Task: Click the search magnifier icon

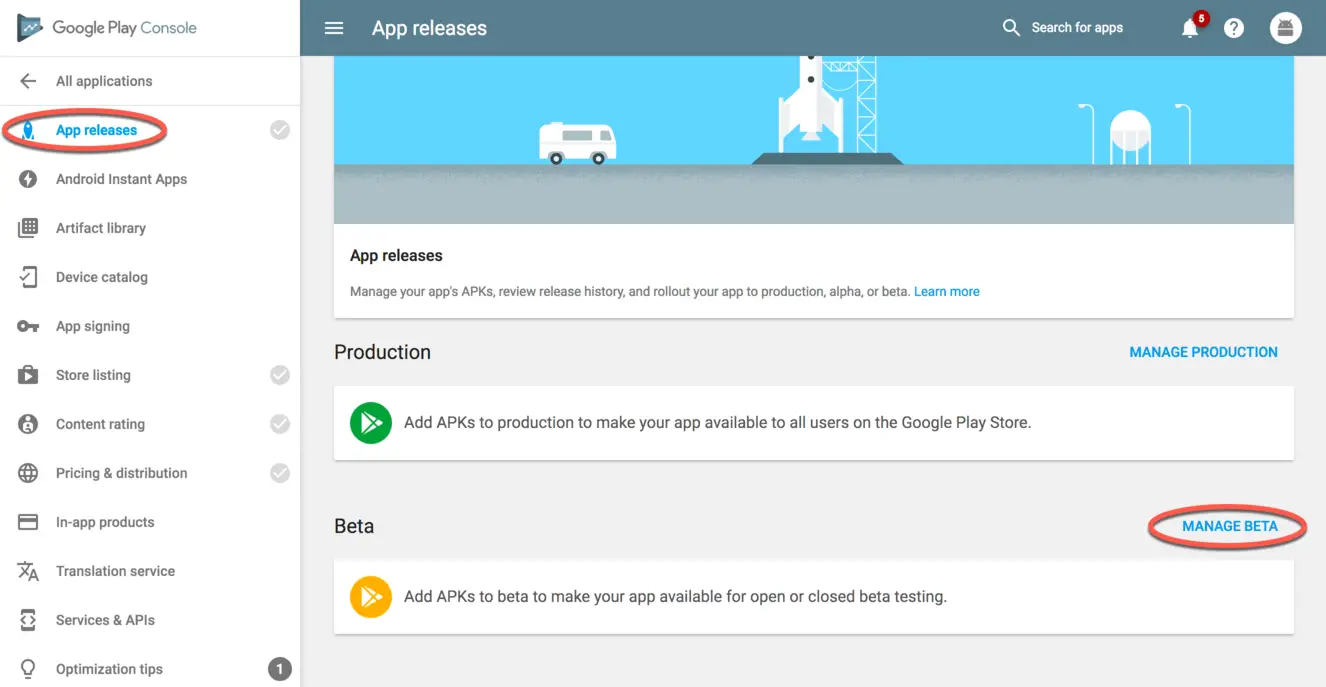Action: [1011, 28]
